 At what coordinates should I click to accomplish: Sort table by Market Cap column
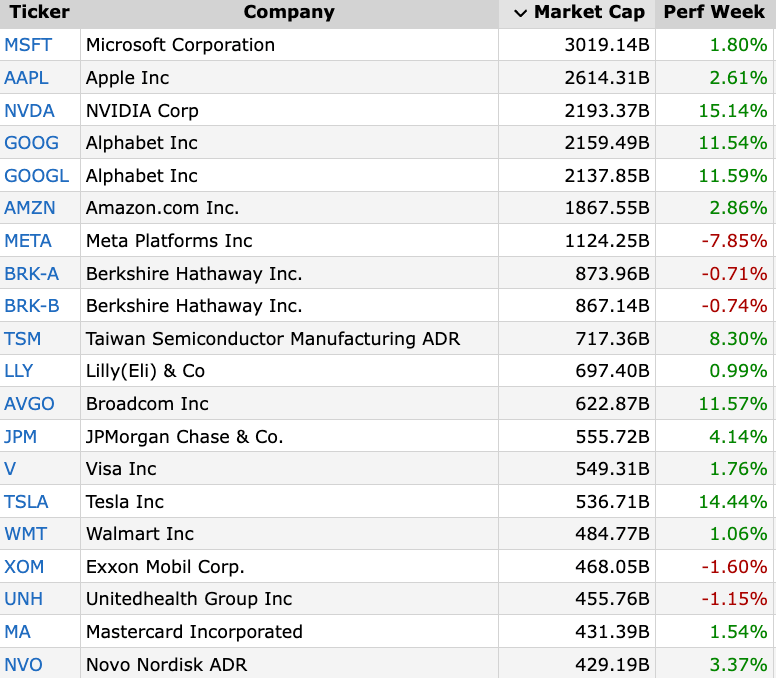(589, 13)
